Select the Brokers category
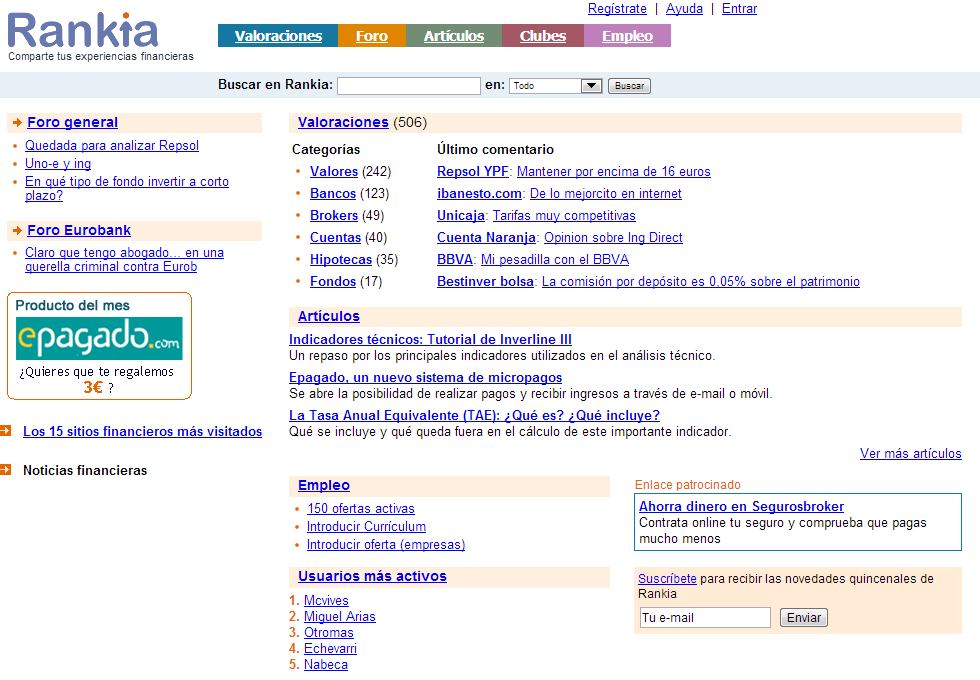Screen dimensions: 980x680 [x=334, y=216]
